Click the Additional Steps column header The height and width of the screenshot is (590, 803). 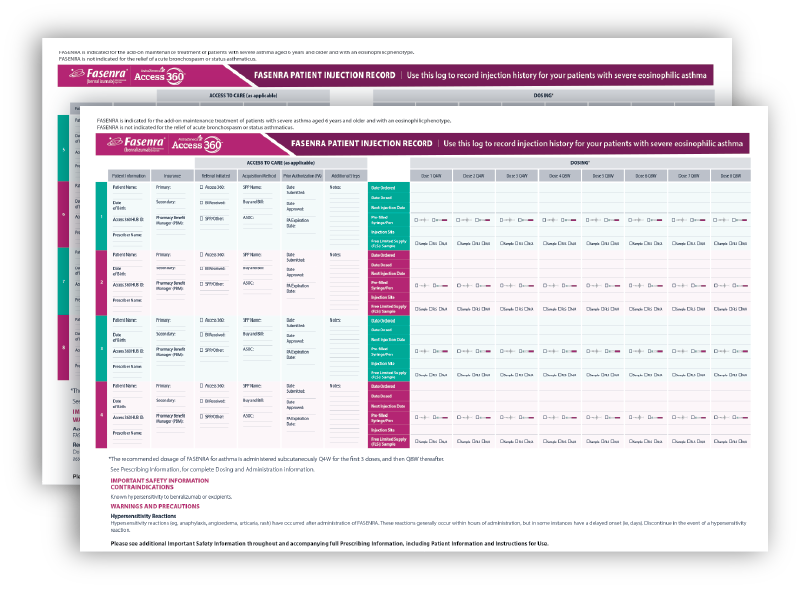click(x=346, y=176)
